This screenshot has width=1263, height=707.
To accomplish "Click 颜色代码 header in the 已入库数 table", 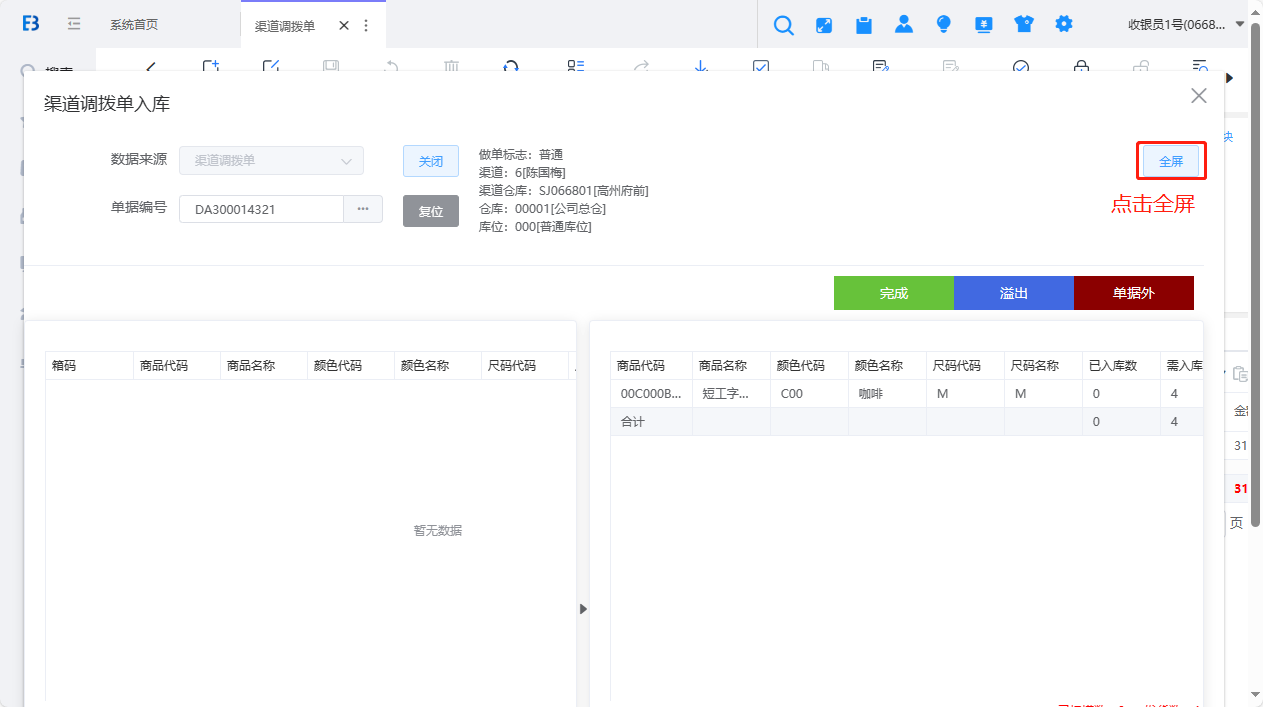I will 809,366.
